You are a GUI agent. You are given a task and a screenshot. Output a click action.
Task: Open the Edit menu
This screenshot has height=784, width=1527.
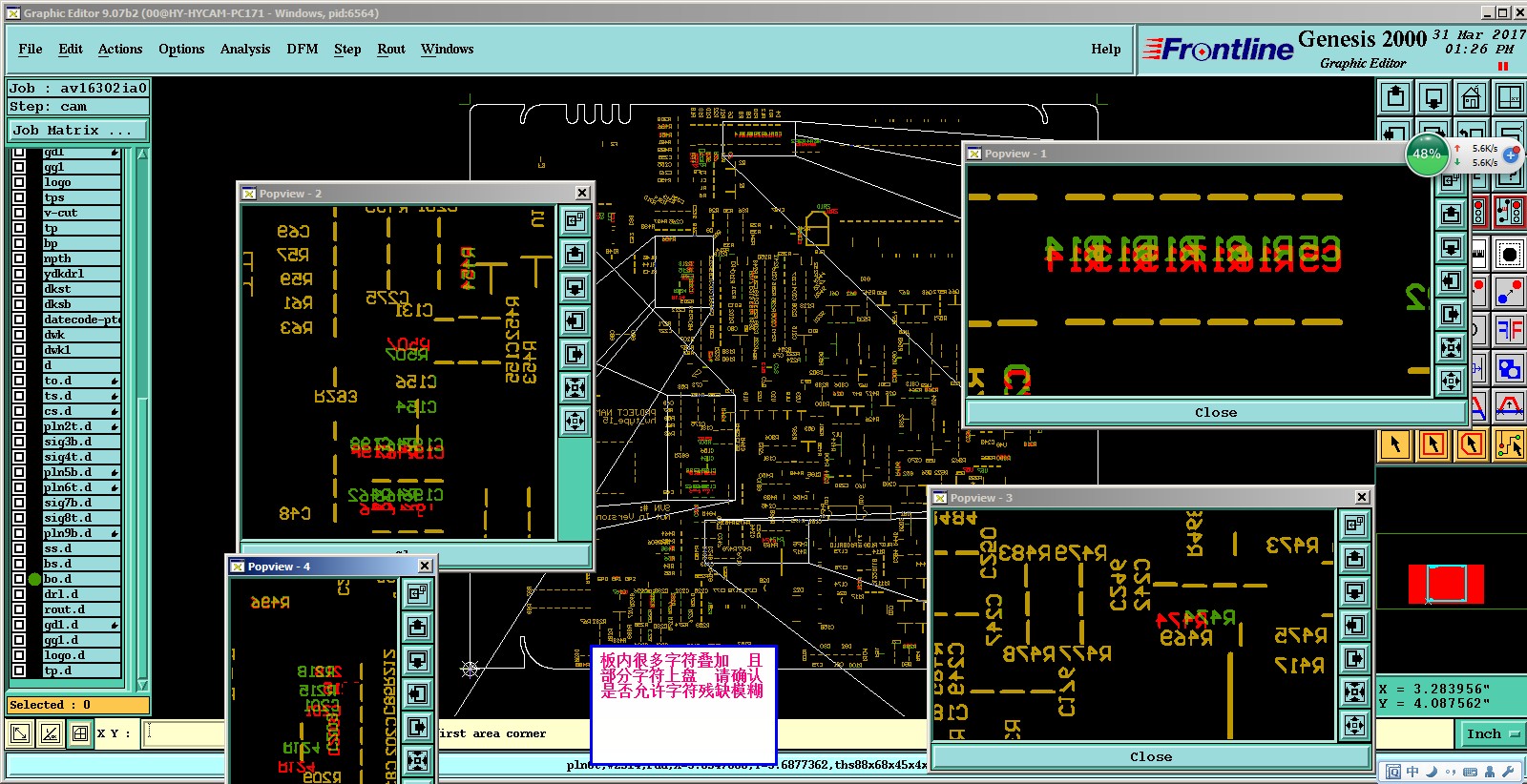click(71, 50)
